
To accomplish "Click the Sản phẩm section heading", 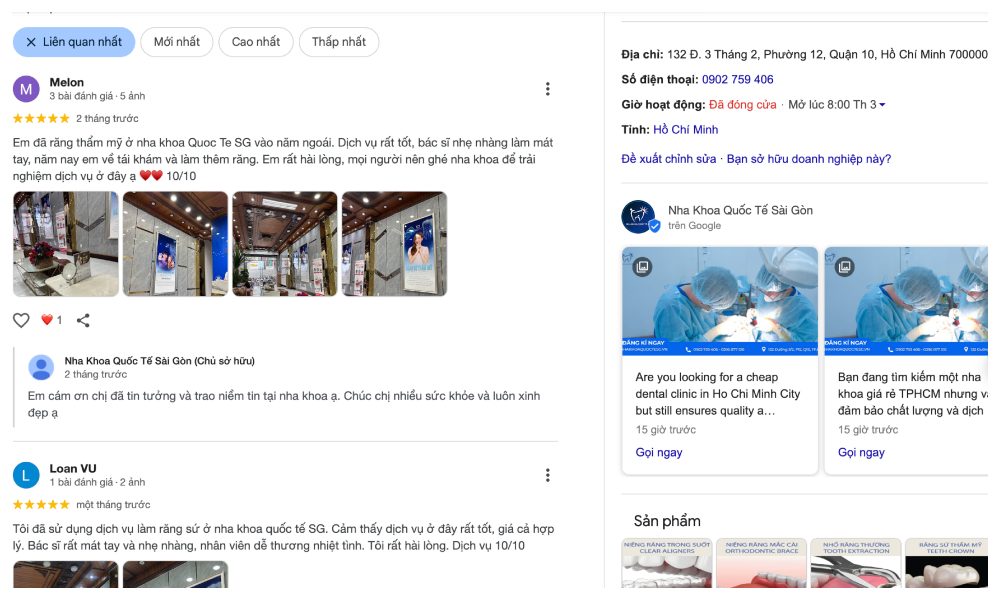I will [667, 521].
